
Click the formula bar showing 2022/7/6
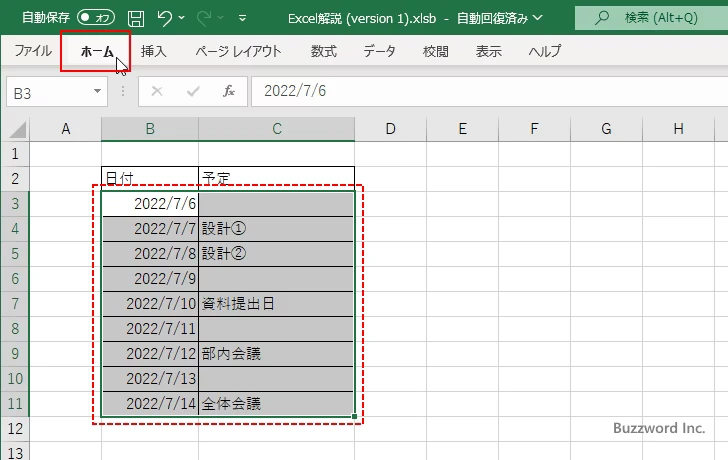pos(489,91)
